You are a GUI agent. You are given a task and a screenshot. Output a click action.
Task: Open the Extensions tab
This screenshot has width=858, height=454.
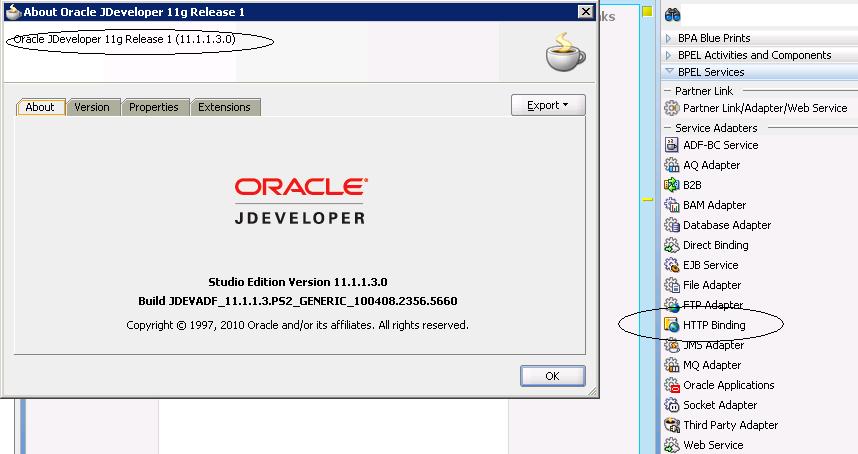224,107
